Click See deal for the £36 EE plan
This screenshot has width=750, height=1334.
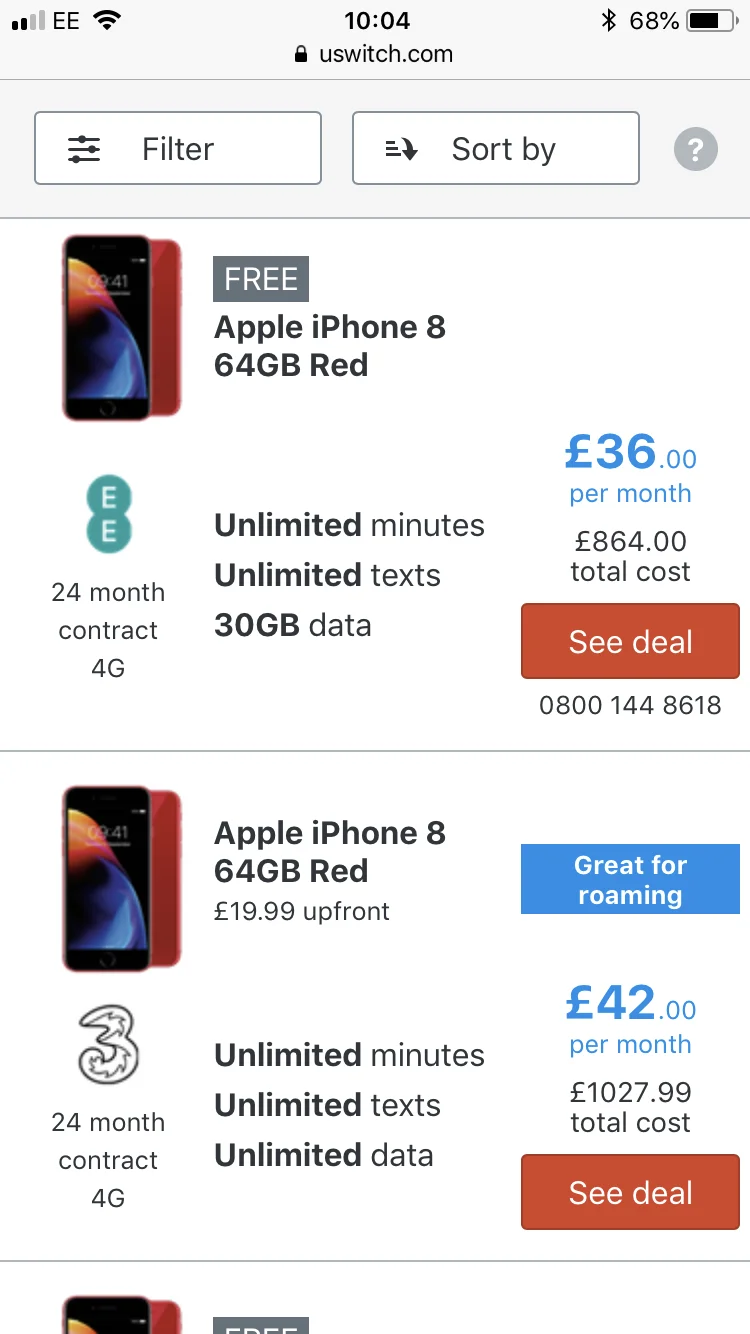(x=630, y=642)
